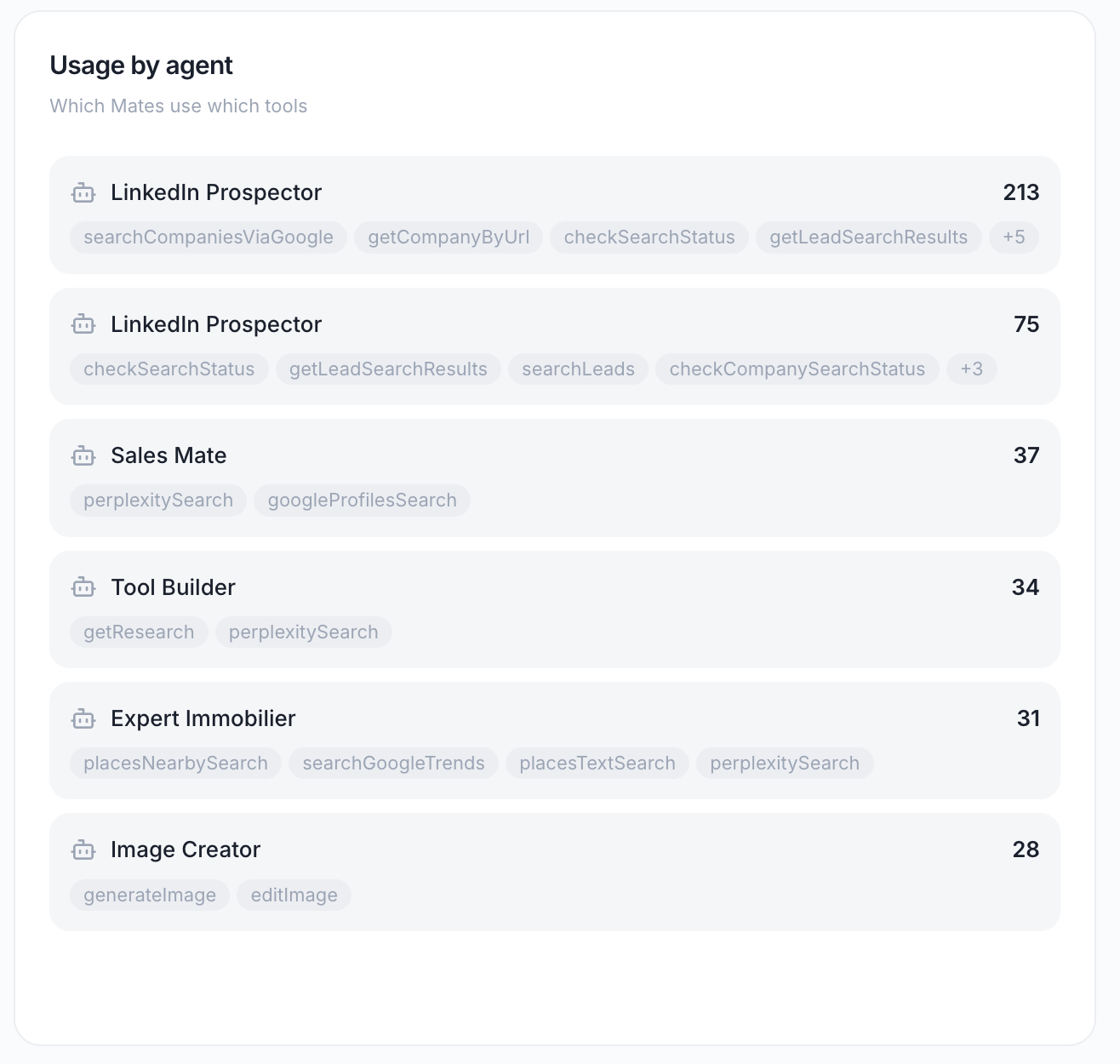Image resolution: width=1120 pixels, height=1064 pixels.
Task: Click the getResearch tag under Tool Builder
Action: [x=139, y=632]
